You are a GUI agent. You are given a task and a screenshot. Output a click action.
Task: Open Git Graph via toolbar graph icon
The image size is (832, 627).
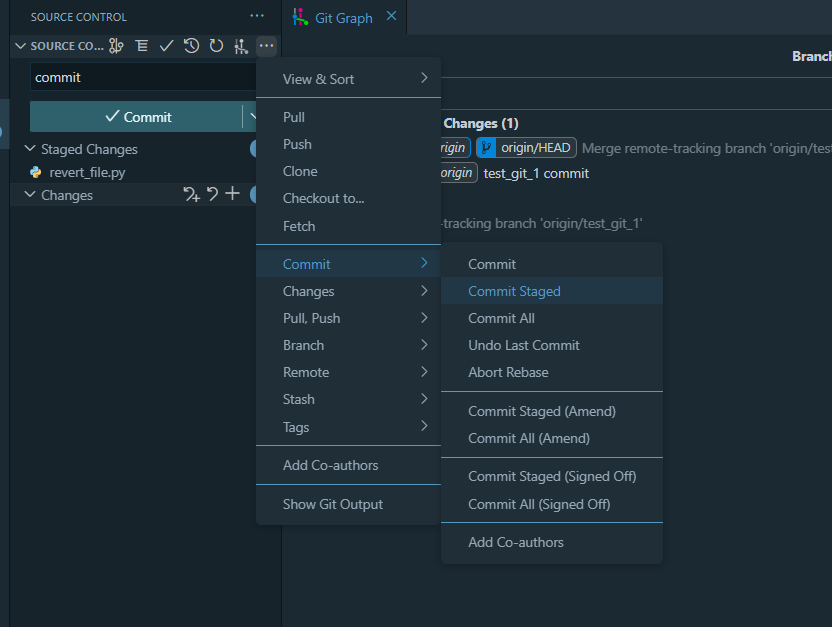click(241, 46)
